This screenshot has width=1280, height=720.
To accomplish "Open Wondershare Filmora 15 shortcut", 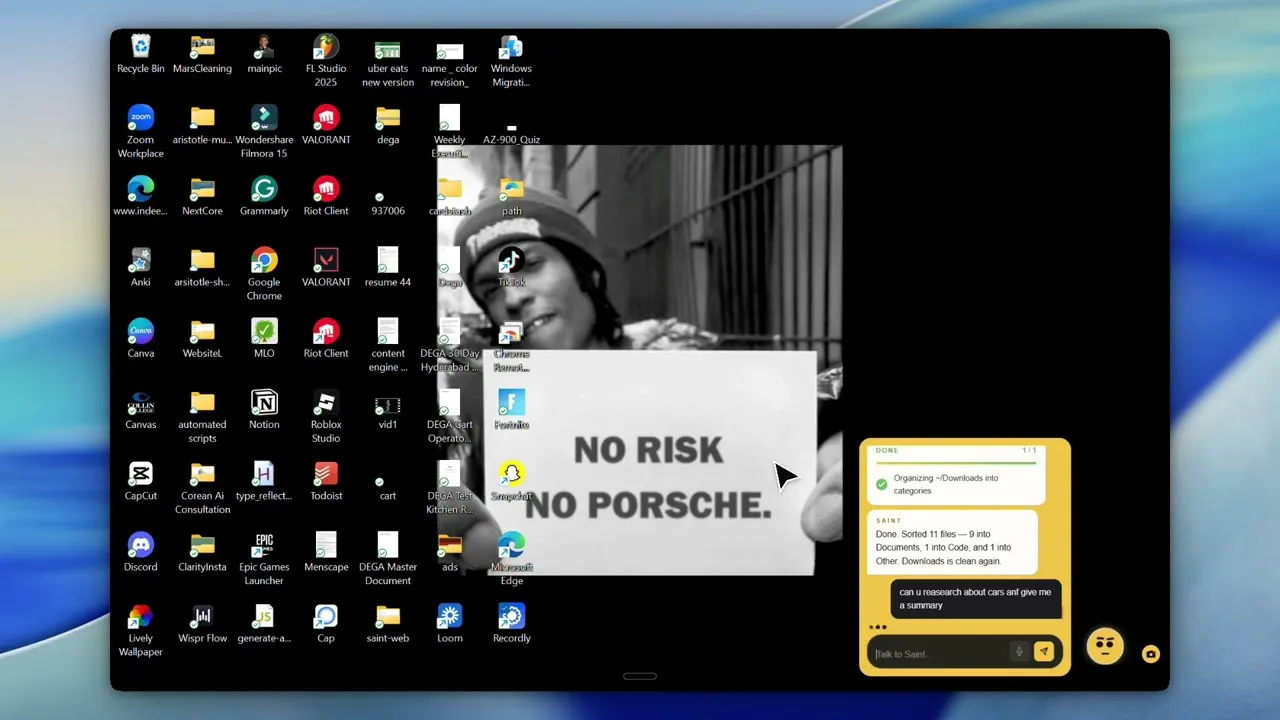I will click(264, 132).
